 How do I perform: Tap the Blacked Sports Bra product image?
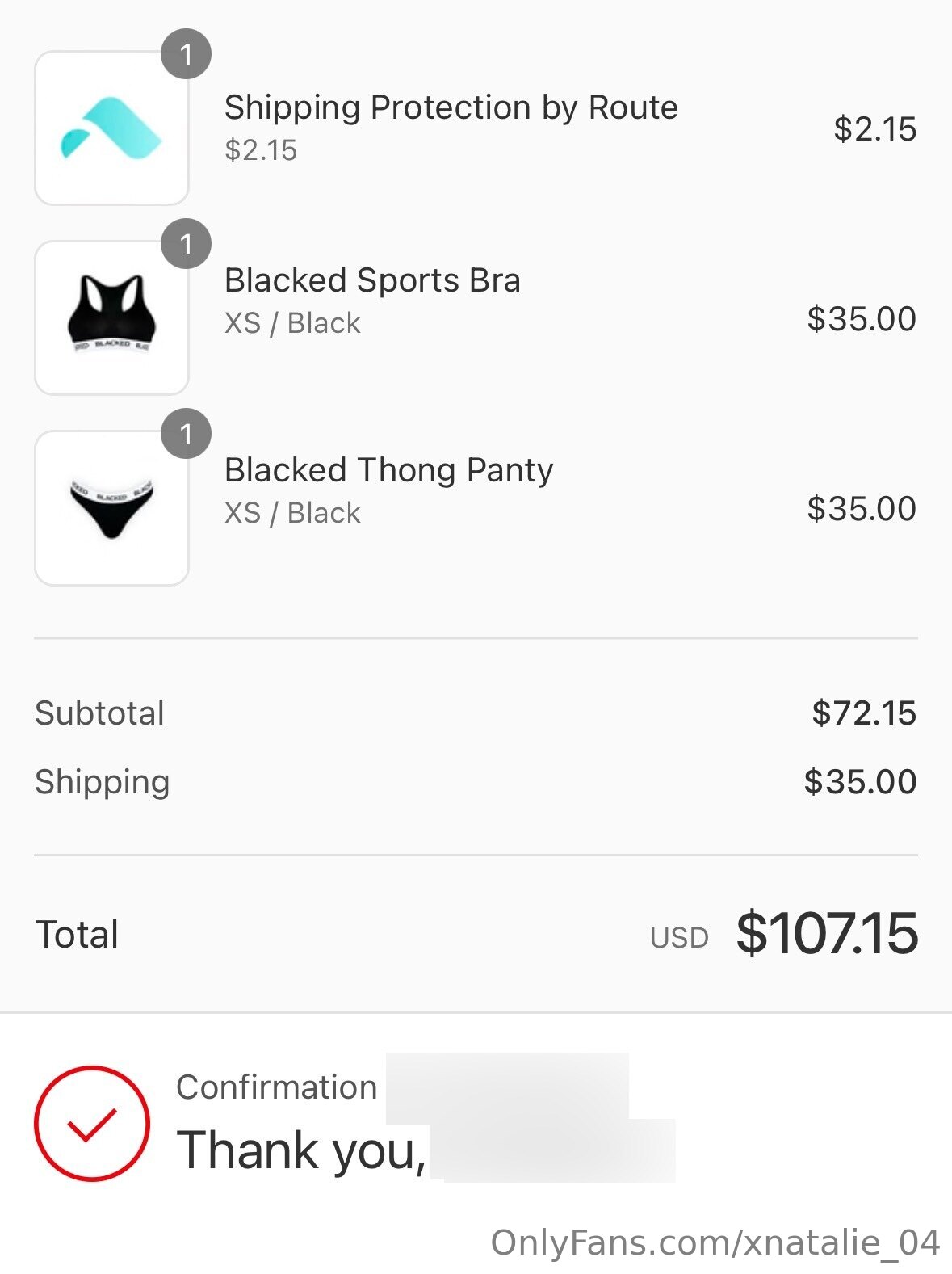111,317
